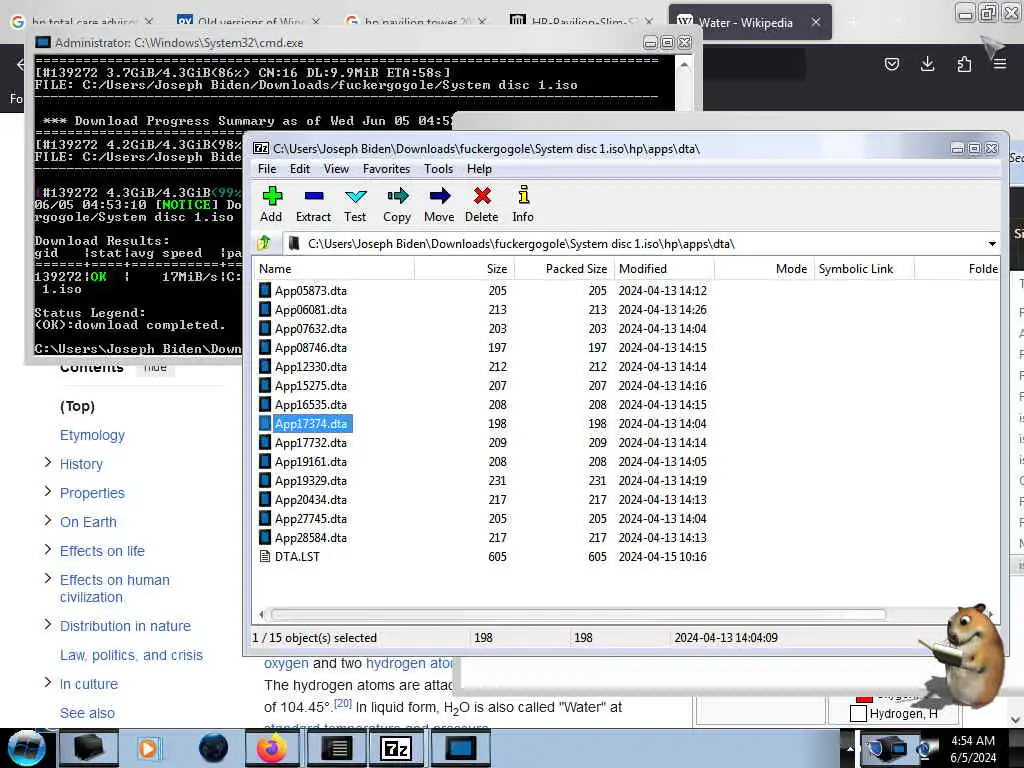Screen dimensions: 1024x768
Task: Click the Info icon in 7-Zip toolbar
Action: point(523,195)
